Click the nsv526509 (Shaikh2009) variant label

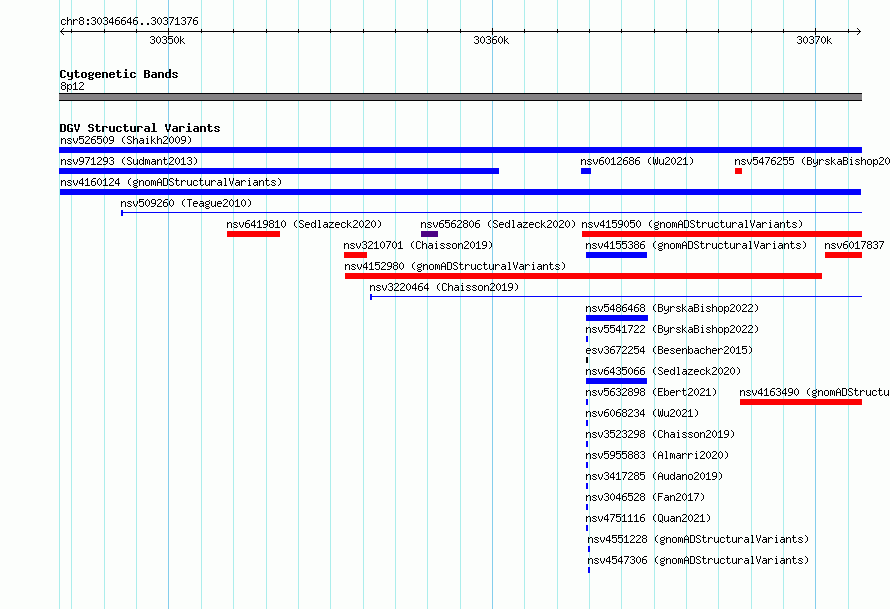(x=126, y=140)
